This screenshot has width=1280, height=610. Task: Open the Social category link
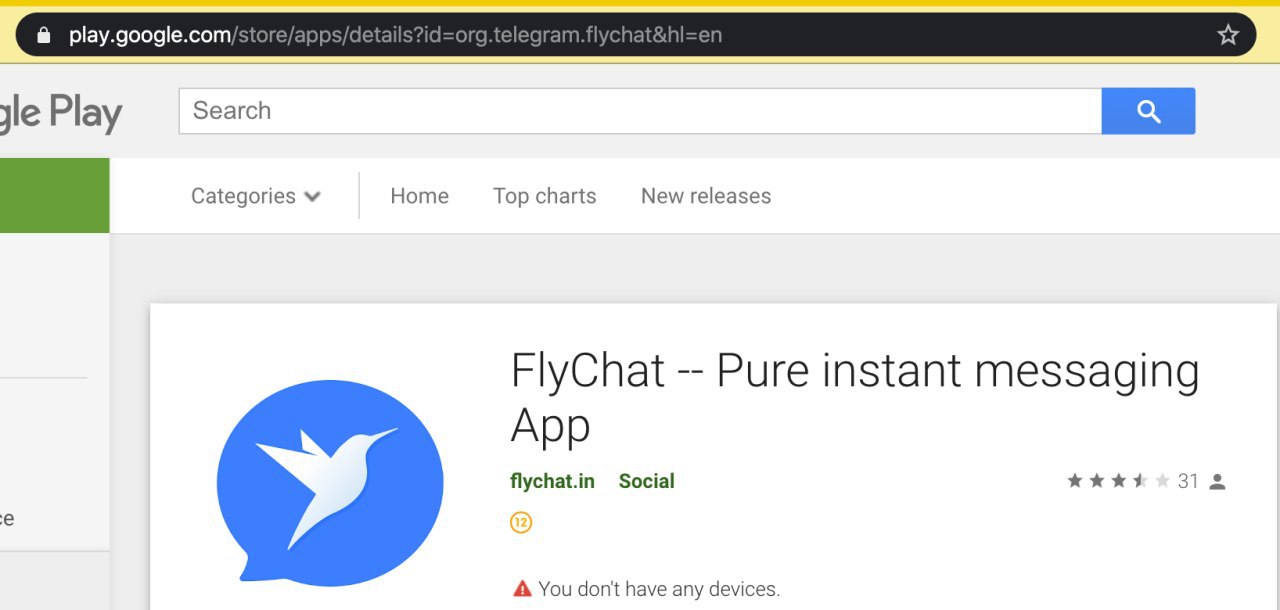(646, 481)
